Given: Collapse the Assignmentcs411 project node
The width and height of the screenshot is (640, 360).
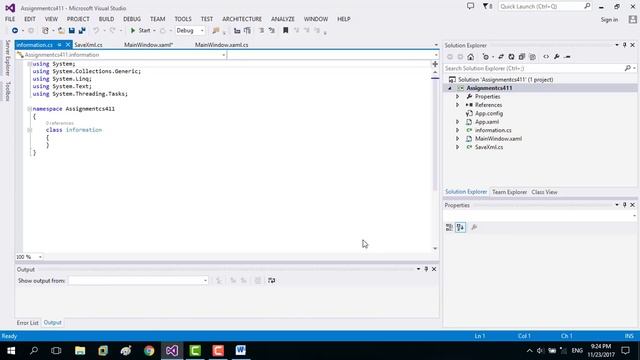Looking at the screenshot, I should click(450, 88).
